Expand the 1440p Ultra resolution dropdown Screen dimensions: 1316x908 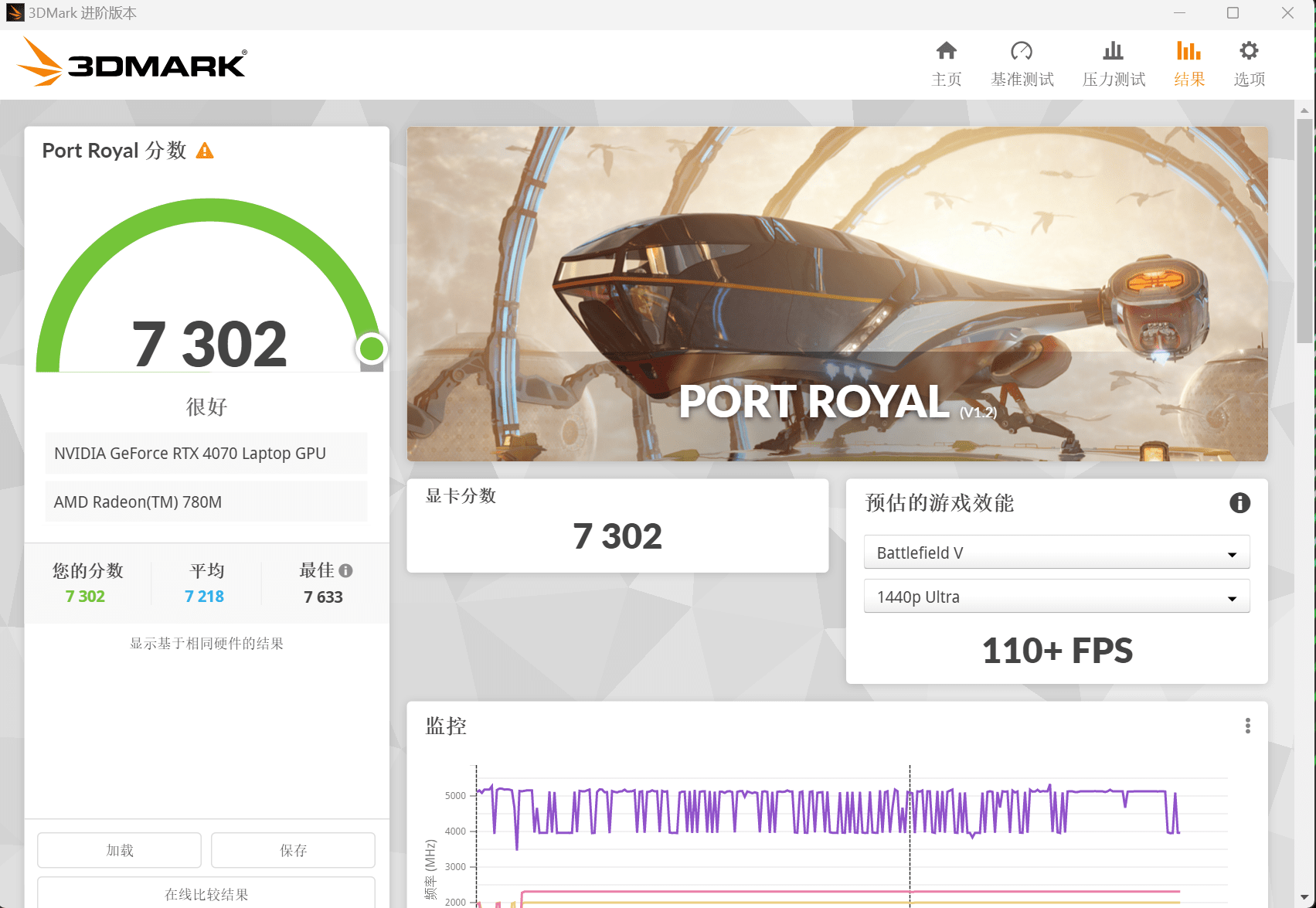[x=1056, y=597]
